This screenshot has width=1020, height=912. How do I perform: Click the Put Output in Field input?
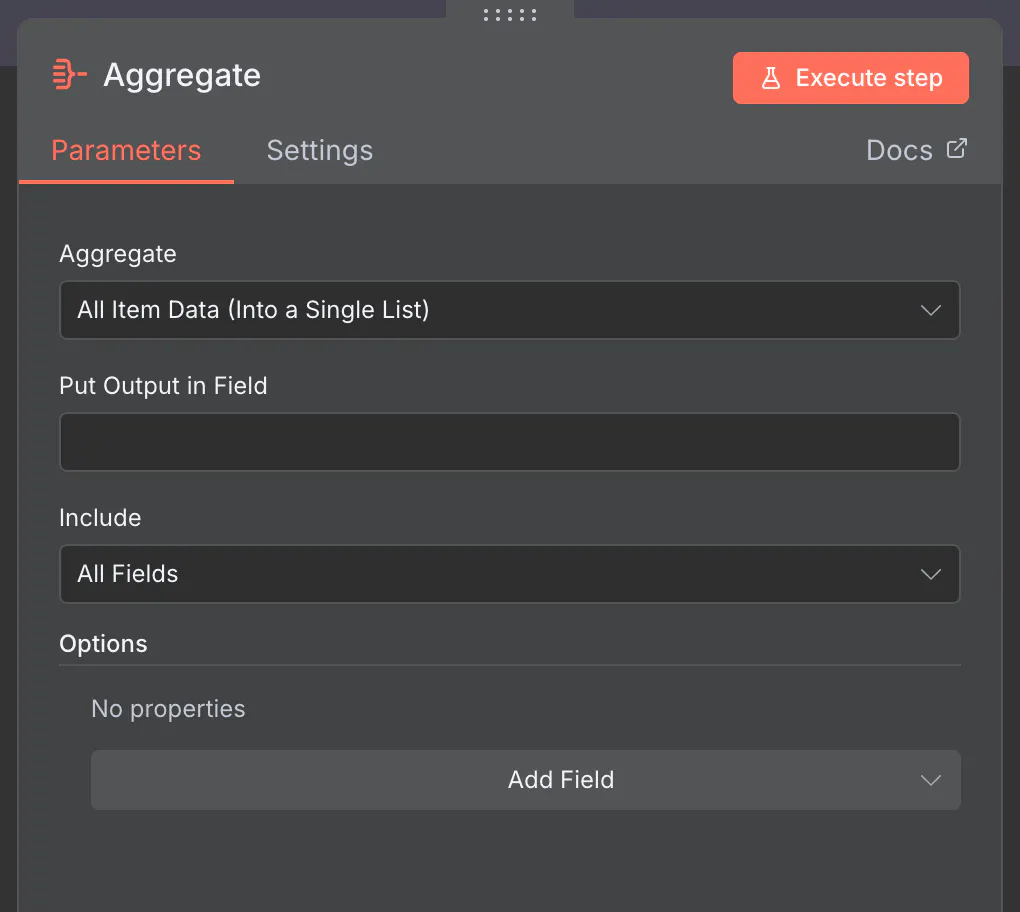coord(509,442)
